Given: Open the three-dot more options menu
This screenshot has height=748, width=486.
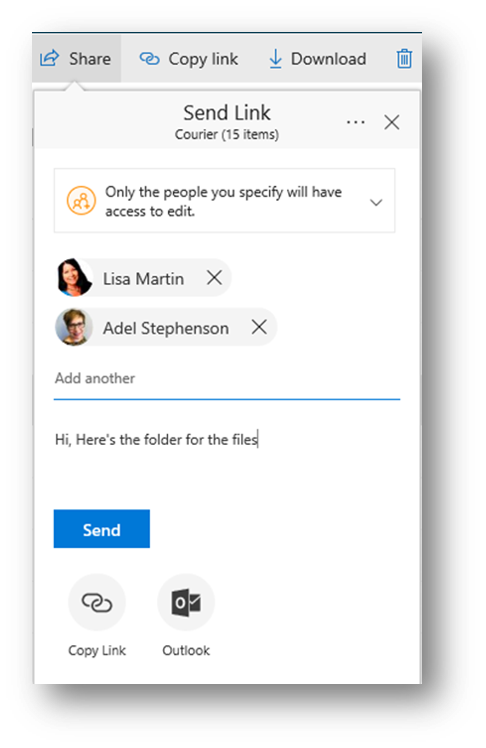Looking at the screenshot, I should [355, 123].
